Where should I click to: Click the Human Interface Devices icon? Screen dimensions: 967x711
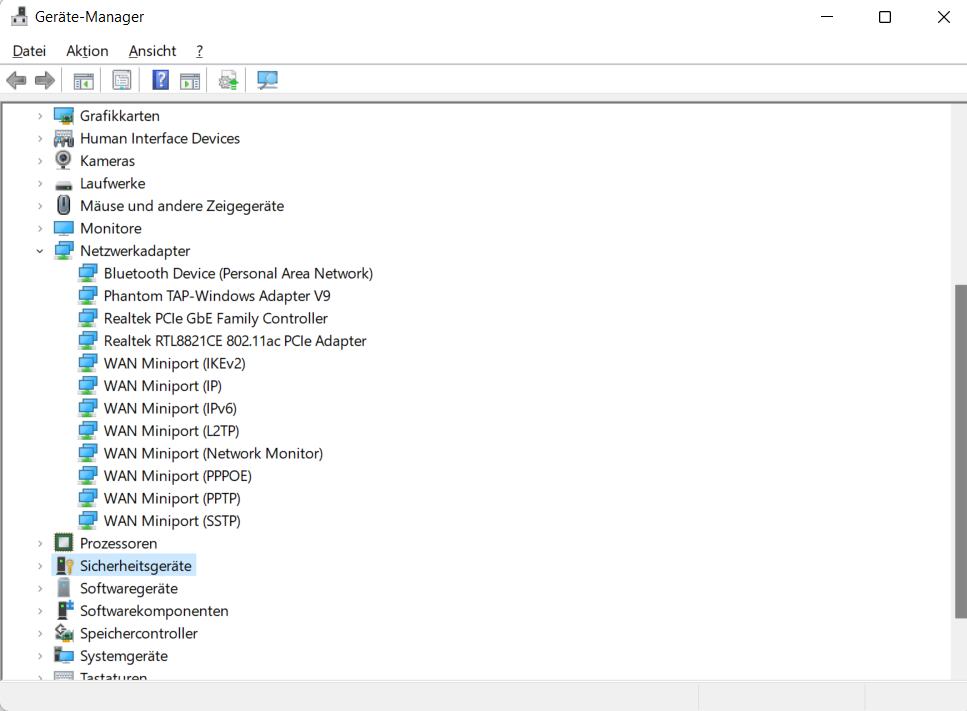point(64,139)
